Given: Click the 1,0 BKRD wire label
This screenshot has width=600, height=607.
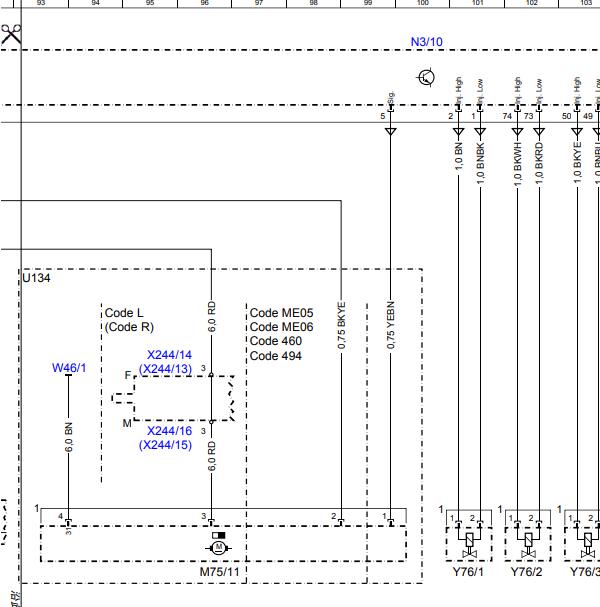Looking at the screenshot, I should (539, 163).
